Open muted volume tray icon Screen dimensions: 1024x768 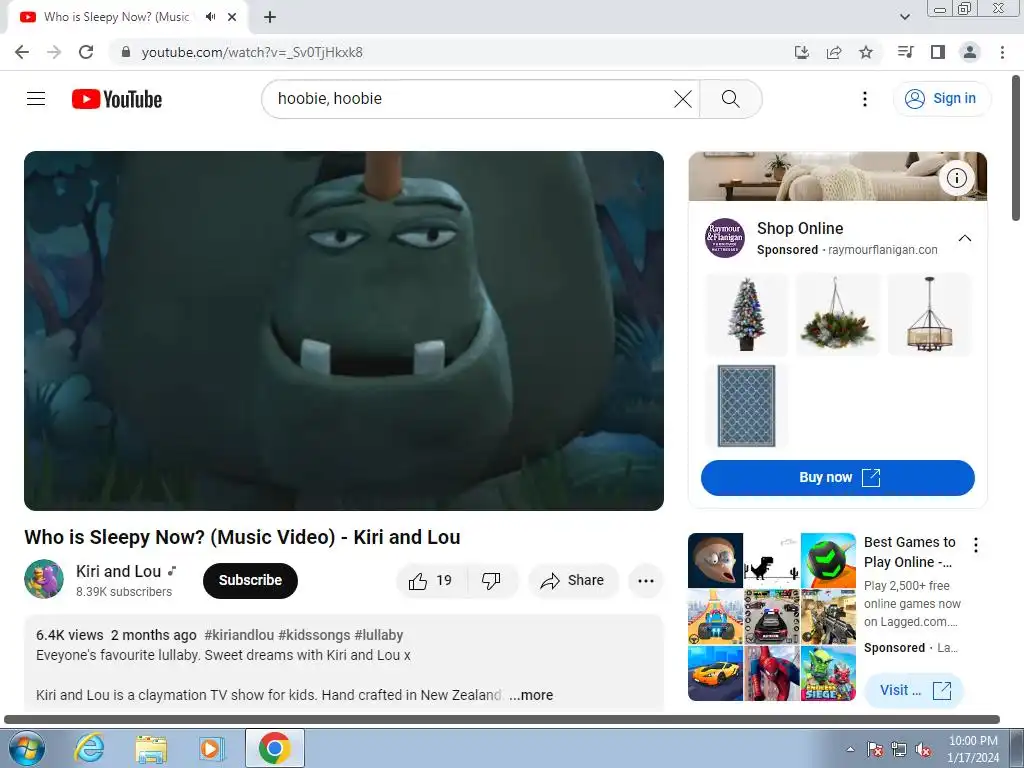tap(923, 749)
